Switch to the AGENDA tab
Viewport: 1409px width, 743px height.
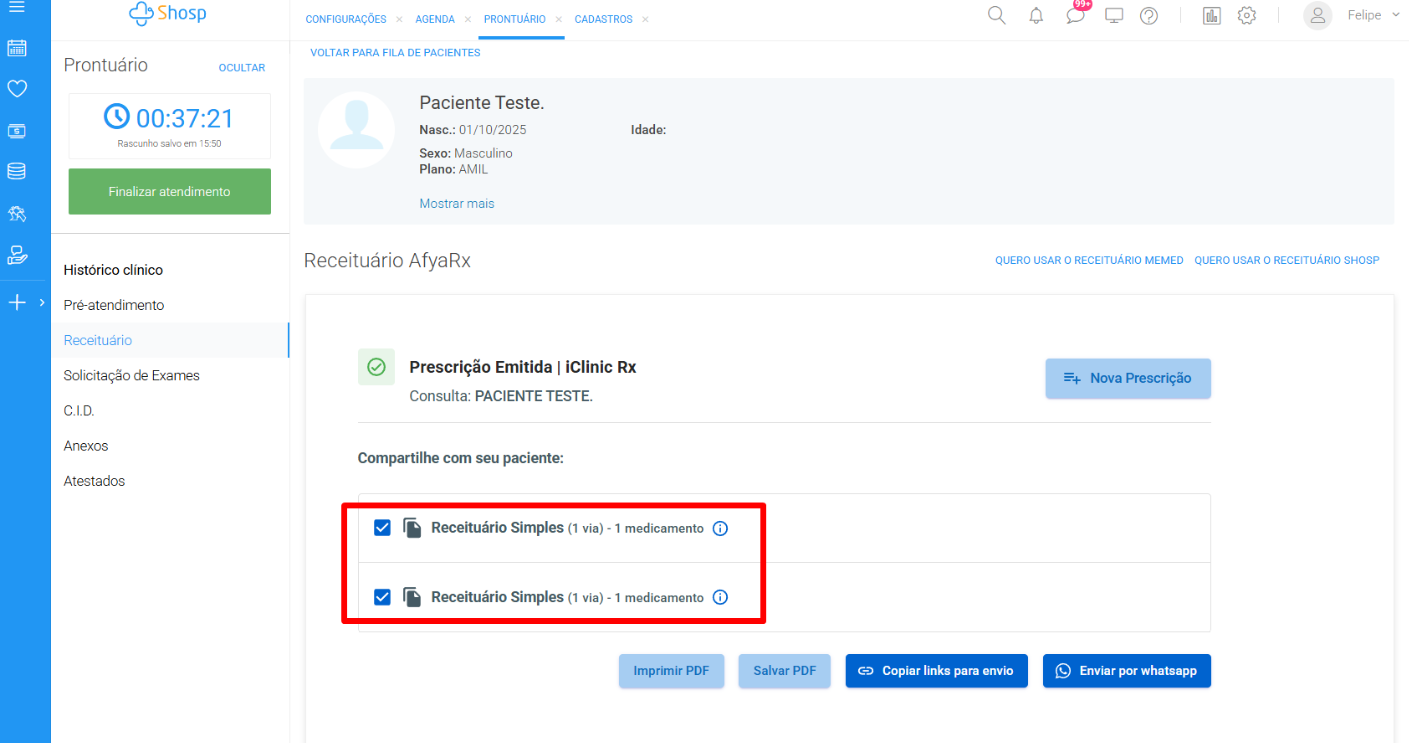tap(435, 19)
